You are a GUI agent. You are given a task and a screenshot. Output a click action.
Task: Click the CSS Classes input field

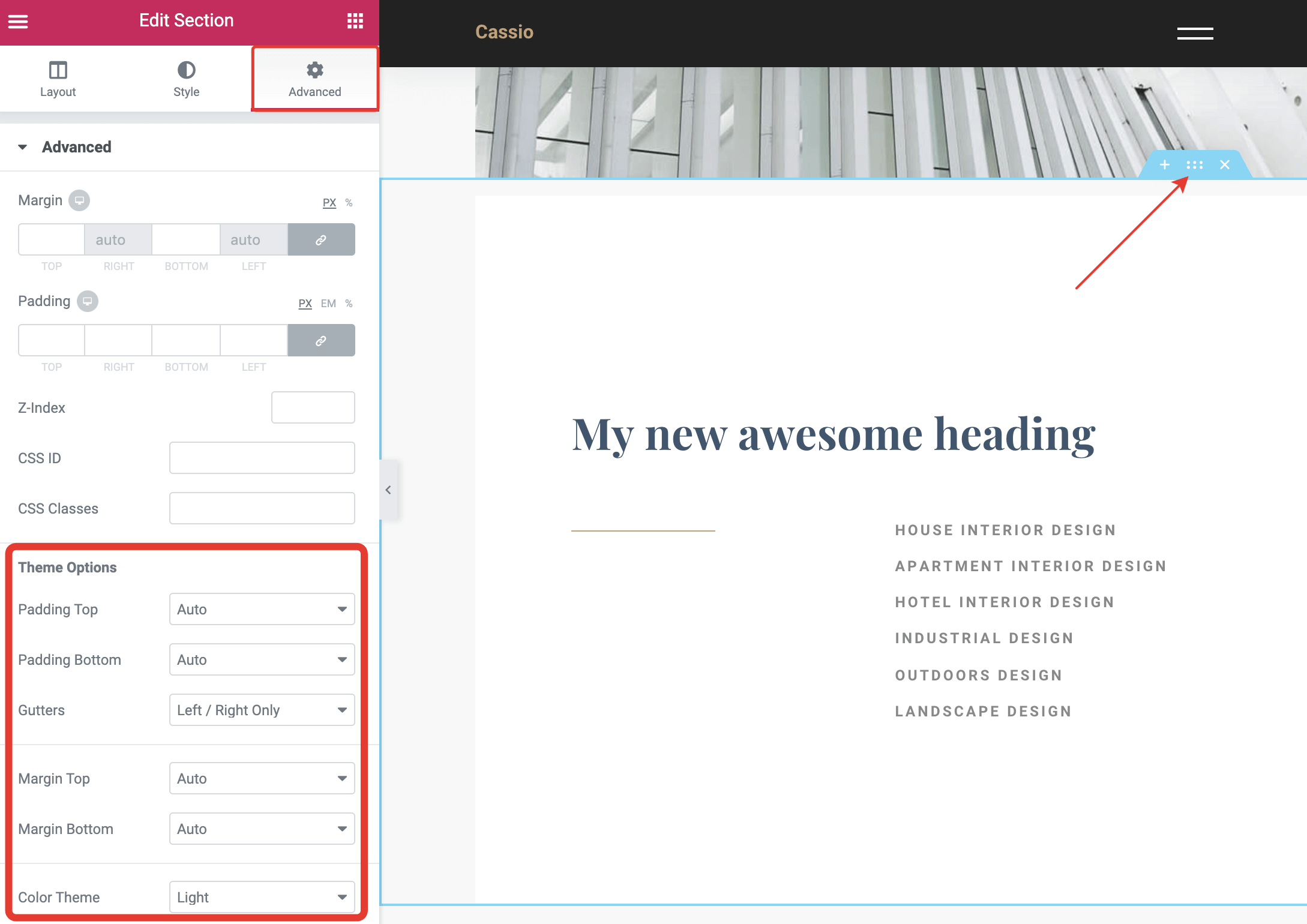[262, 508]
